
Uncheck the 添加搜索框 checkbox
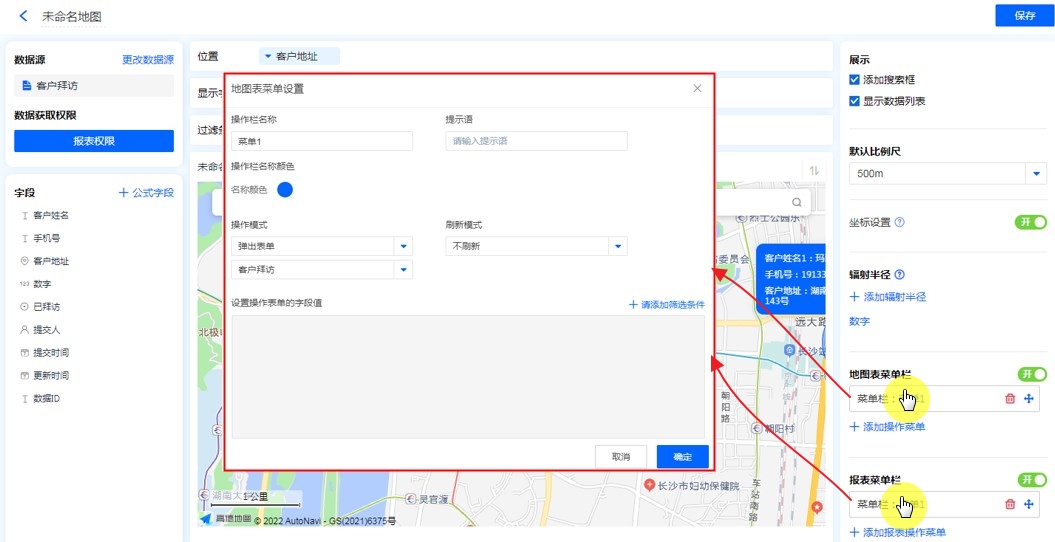(x=854, y=80)
